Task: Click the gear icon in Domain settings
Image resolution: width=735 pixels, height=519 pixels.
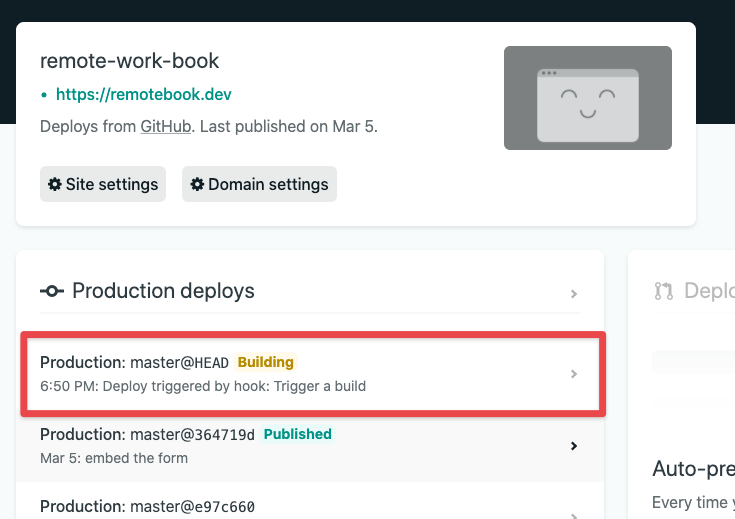Action: coord(197,184)
